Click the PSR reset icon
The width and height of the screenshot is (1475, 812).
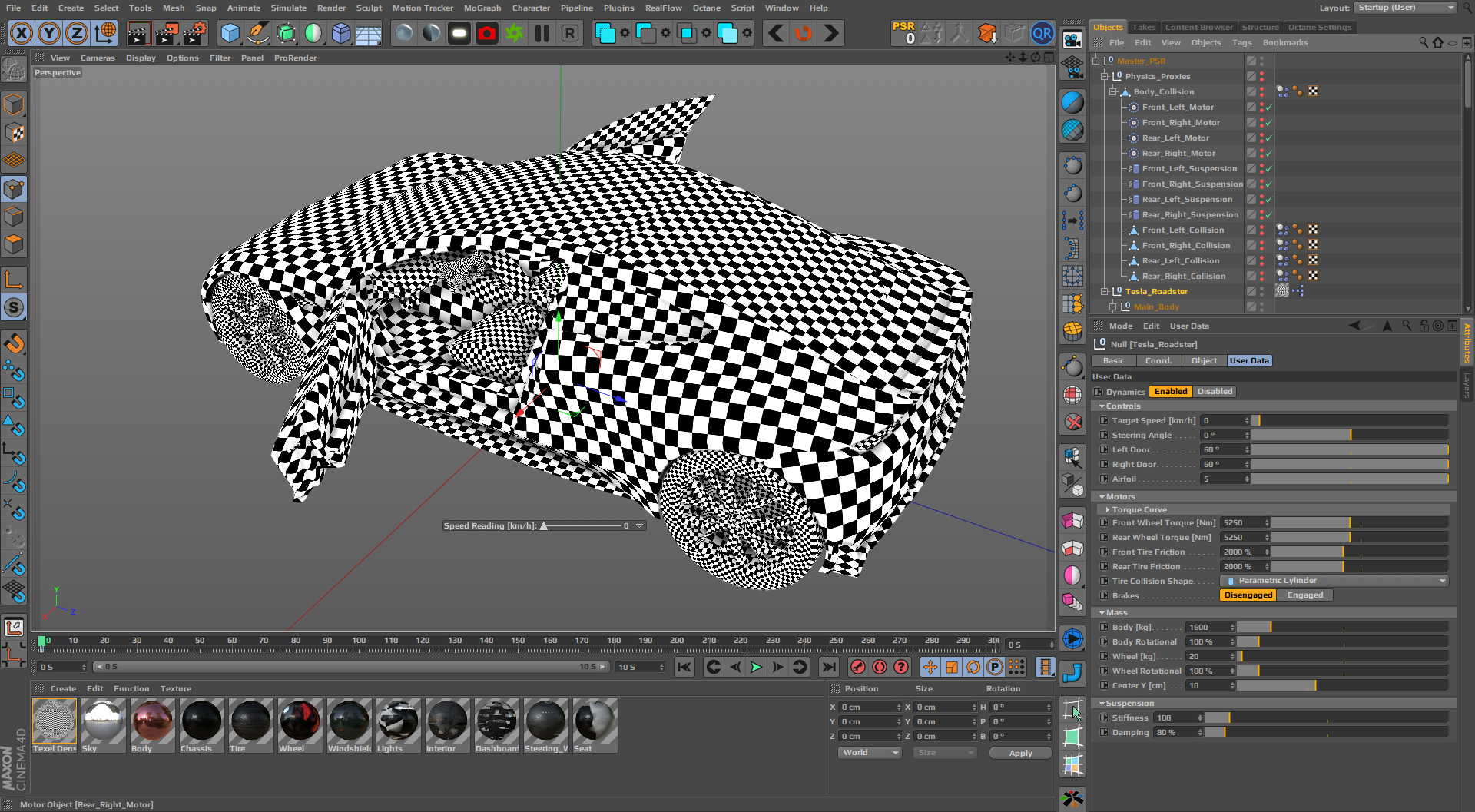coord(903,33)
